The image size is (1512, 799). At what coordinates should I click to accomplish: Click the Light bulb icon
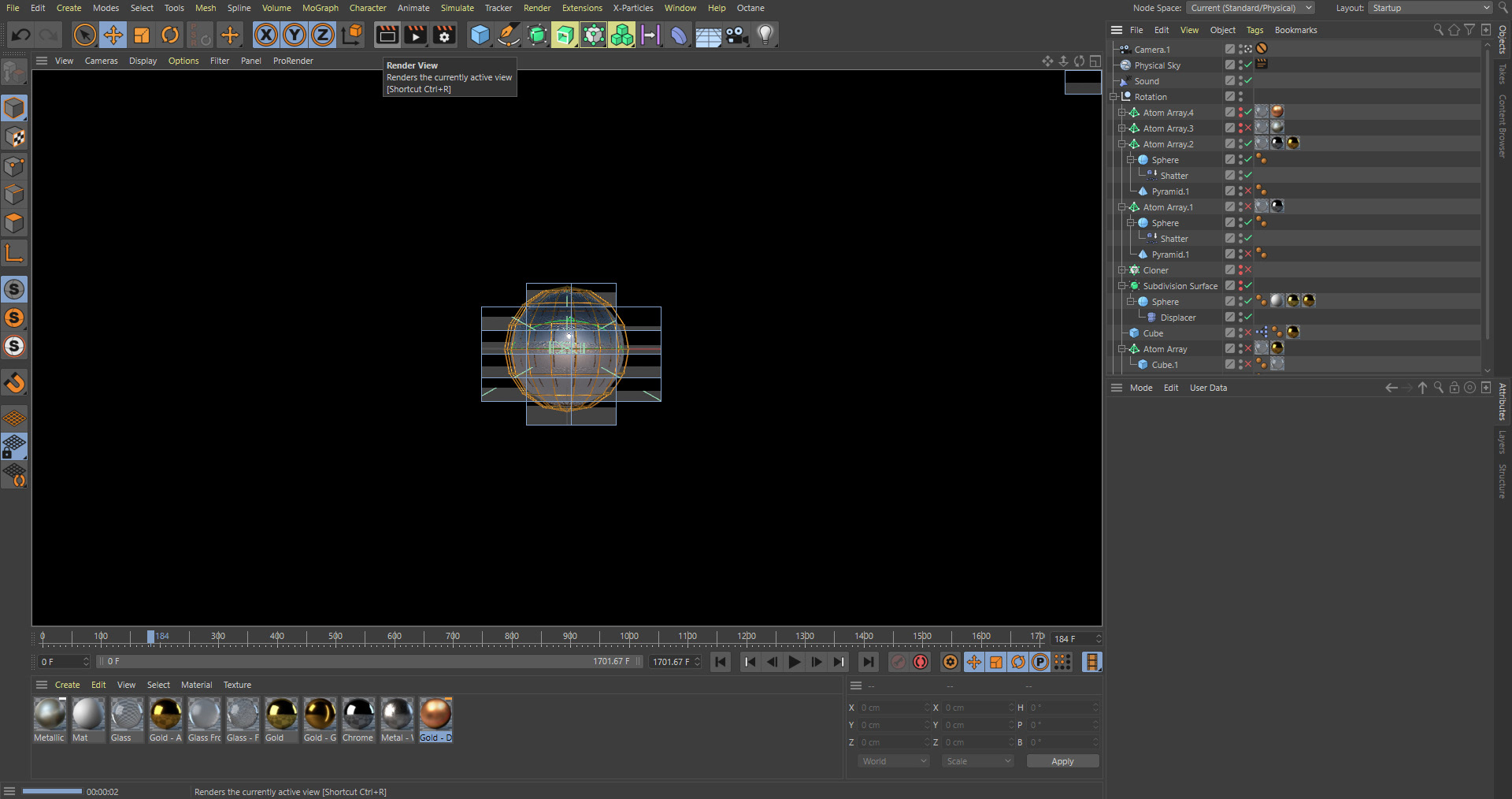[x=765, y=35]
